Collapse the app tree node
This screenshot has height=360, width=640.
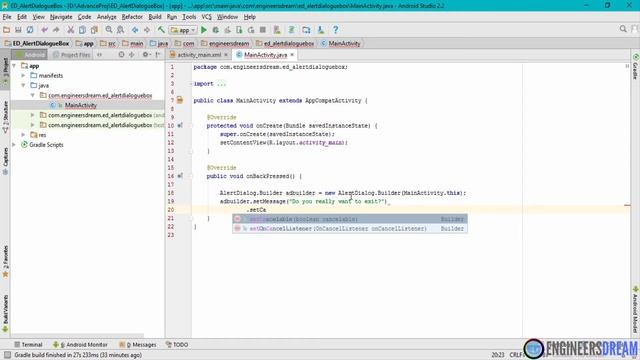click(x=14, y=66)
